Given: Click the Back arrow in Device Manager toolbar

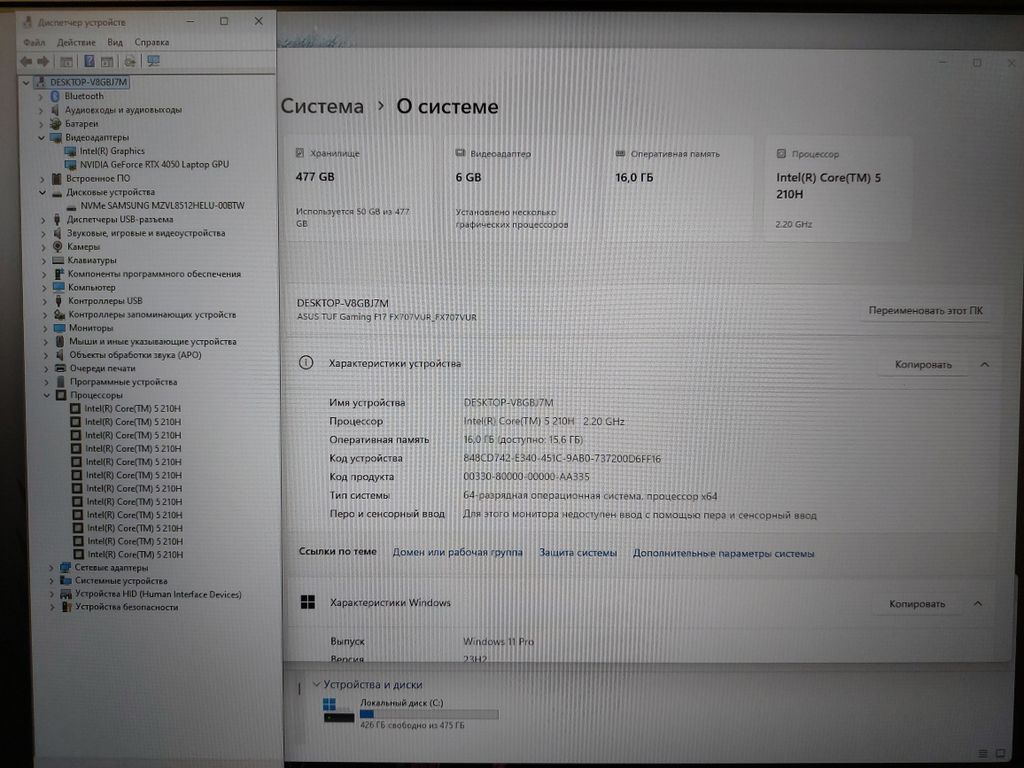Looking at the screenshot, I should coord(26,61).
